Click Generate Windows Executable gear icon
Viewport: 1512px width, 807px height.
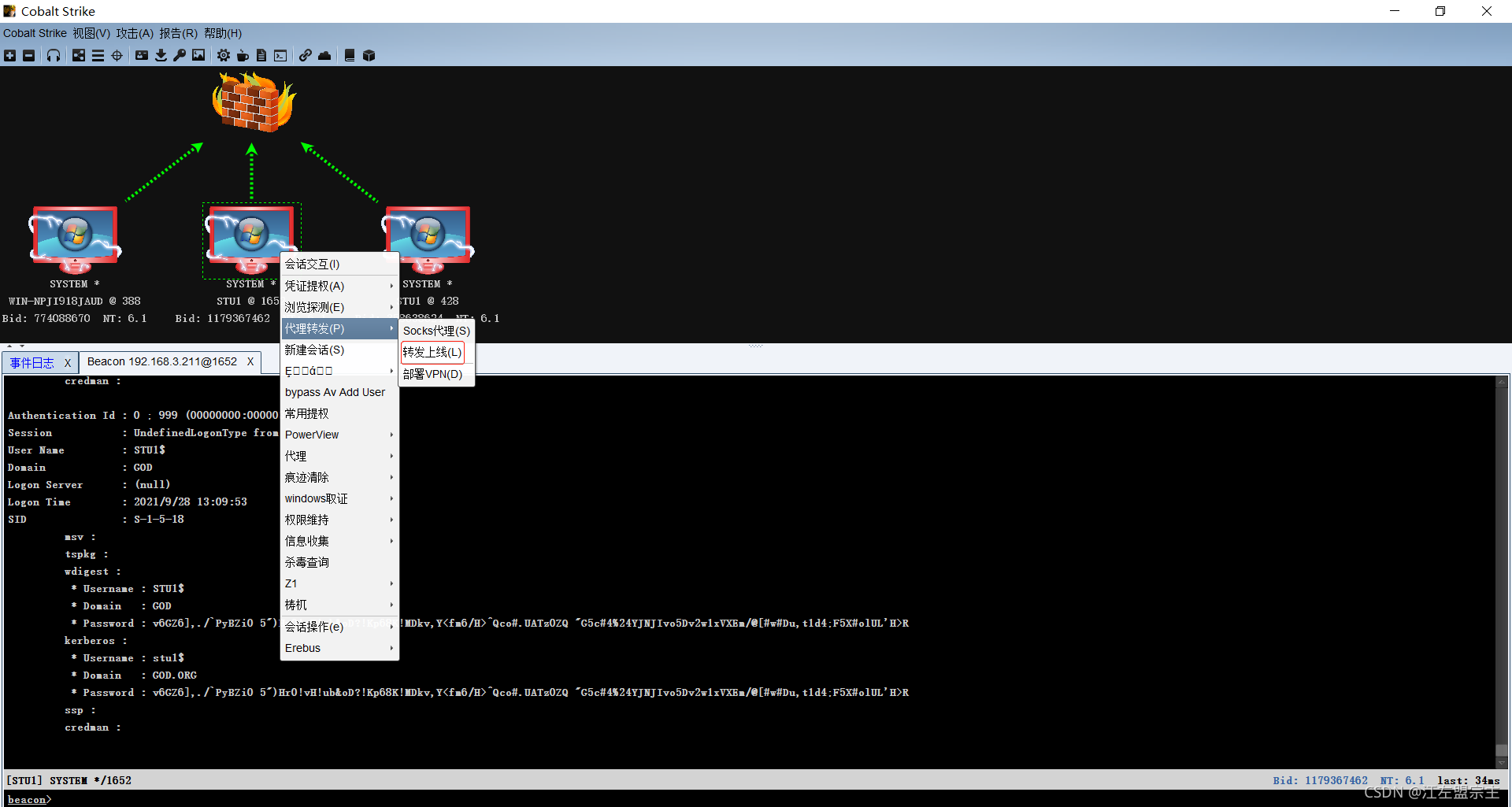coord(224,55)
